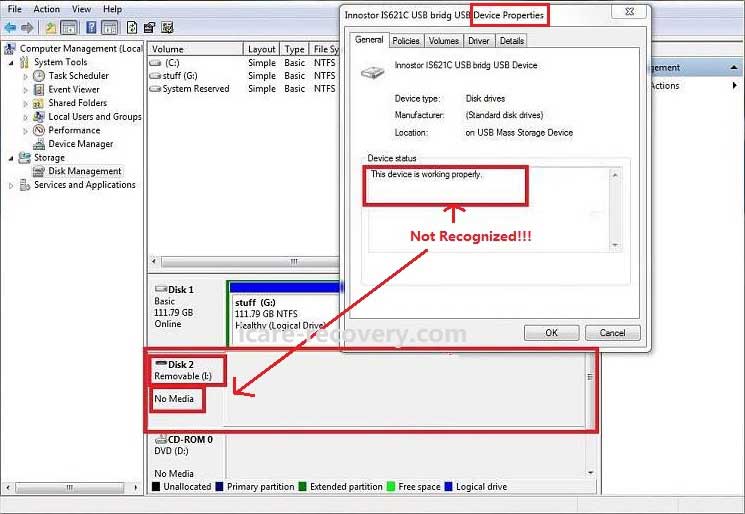Sort by the Type column header
745x514 pixels.
coord(294,49)
